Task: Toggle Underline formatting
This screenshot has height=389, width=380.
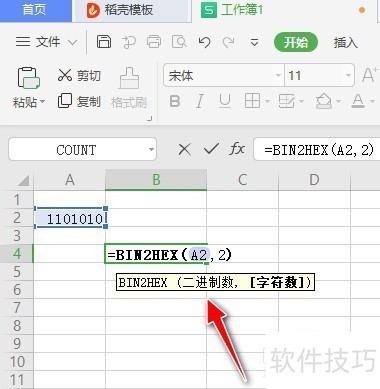Action: [225, 101]
